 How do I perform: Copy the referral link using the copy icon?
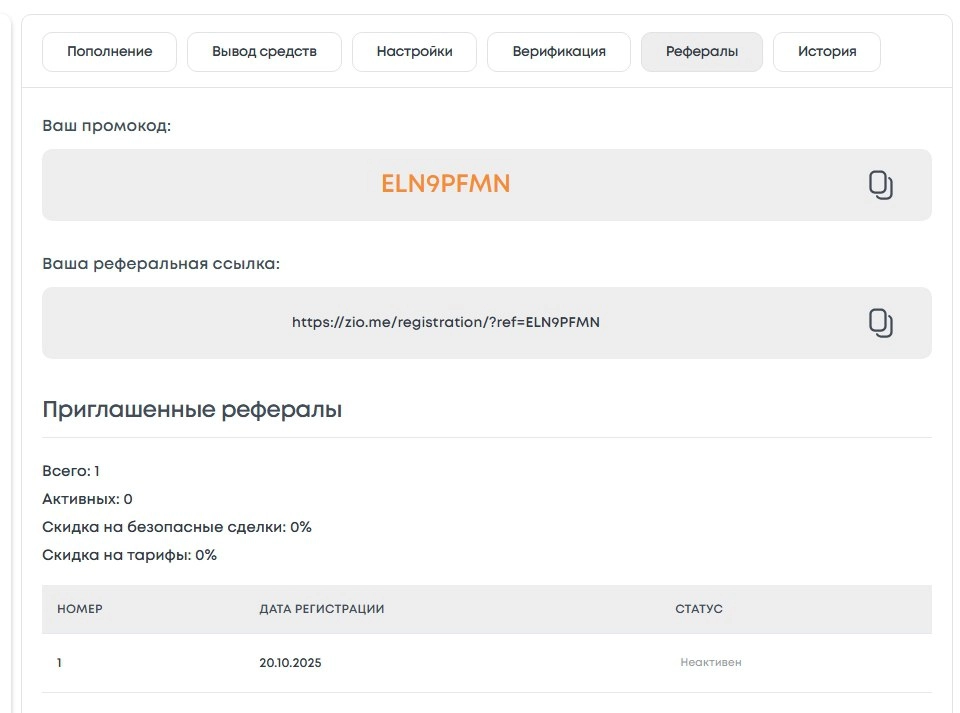coord(880,323)
